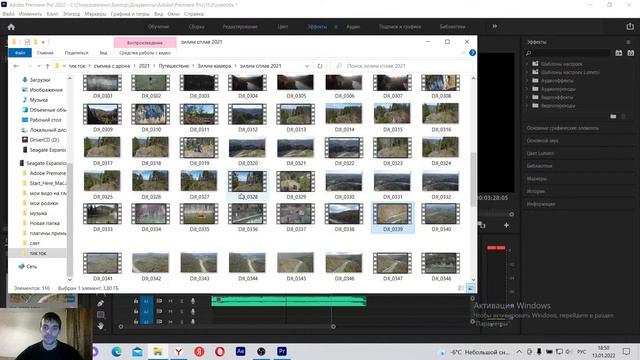Open Explorer blue Файл tab
The width and height of the screenshot is (640, 360).
tap(20, 53)
